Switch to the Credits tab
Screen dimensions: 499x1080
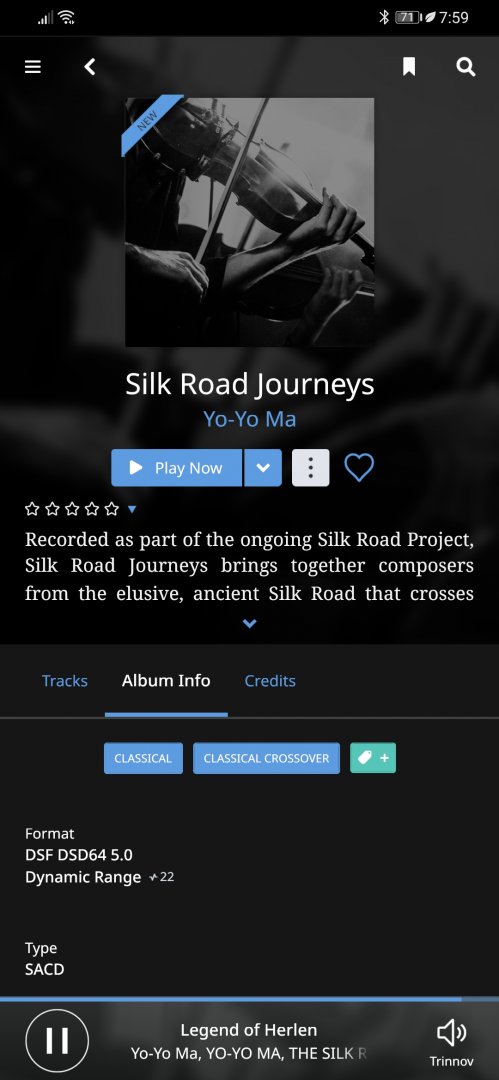(x=270, y=681)
